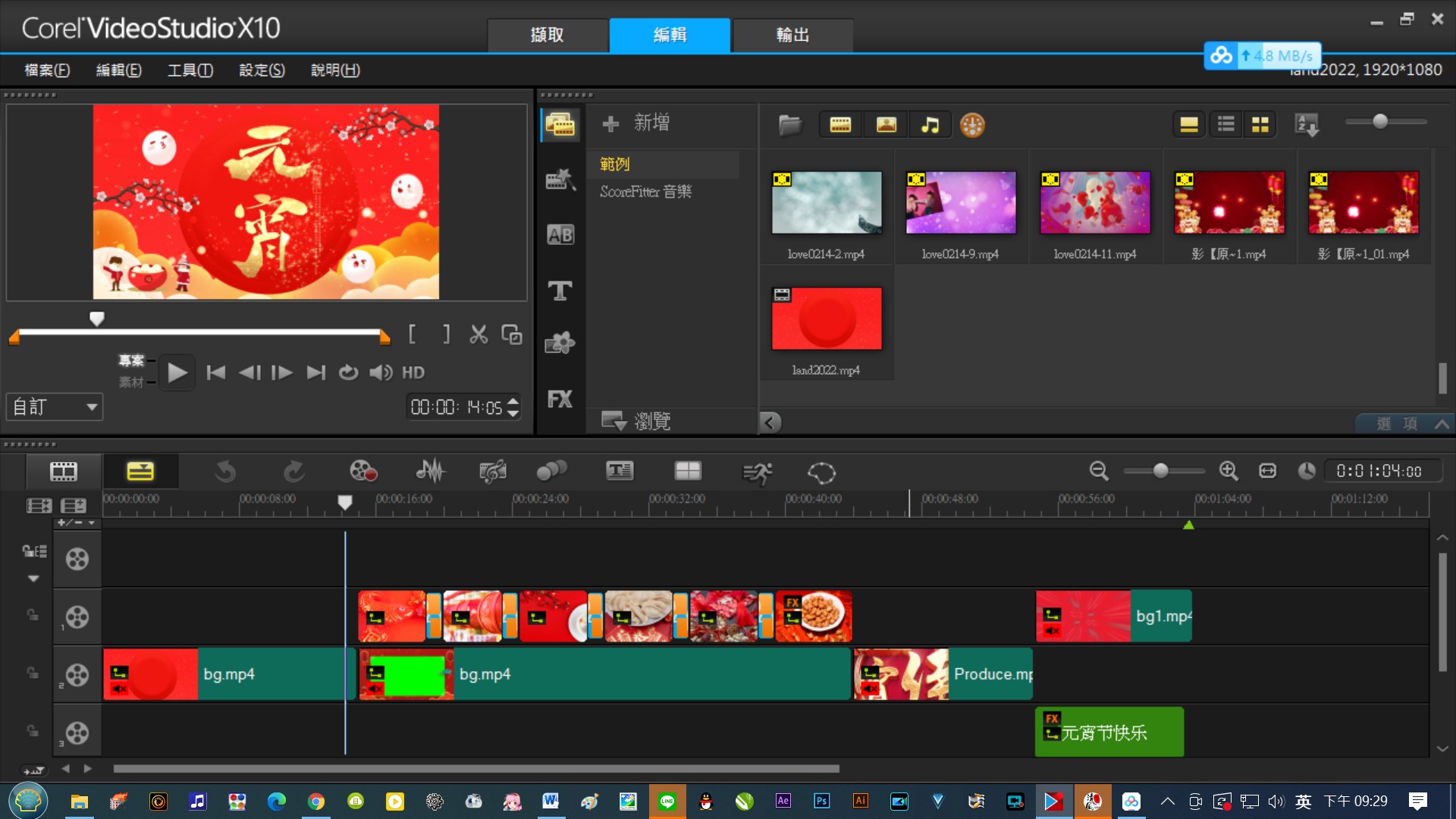Open the 自訂 preview size dropdown

tap(55, 407)
